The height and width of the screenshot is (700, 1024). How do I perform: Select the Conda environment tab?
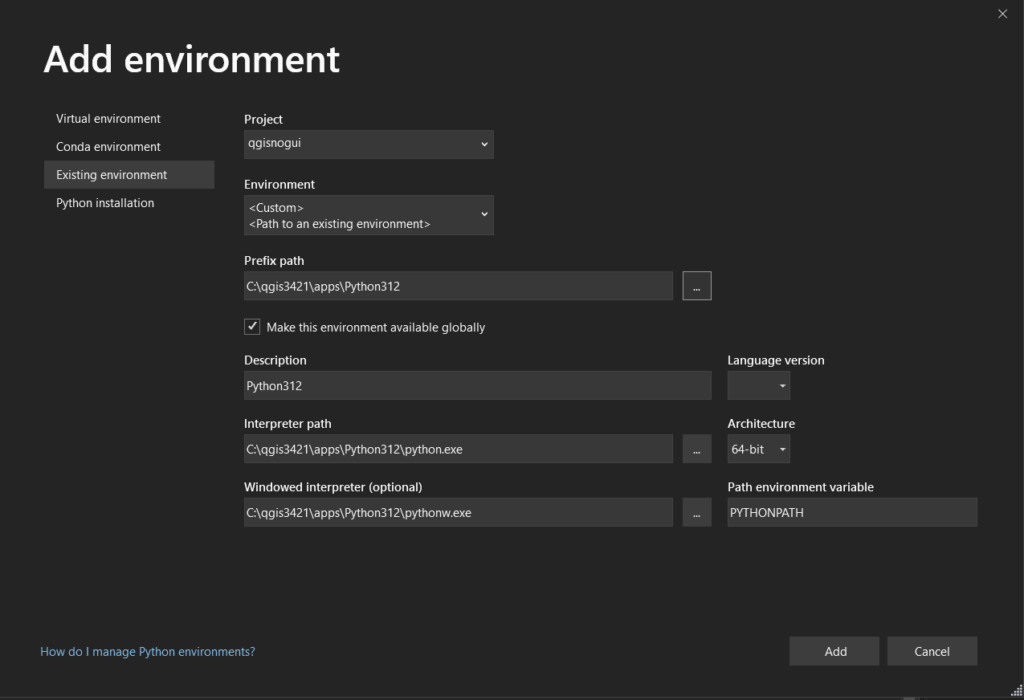108,146
